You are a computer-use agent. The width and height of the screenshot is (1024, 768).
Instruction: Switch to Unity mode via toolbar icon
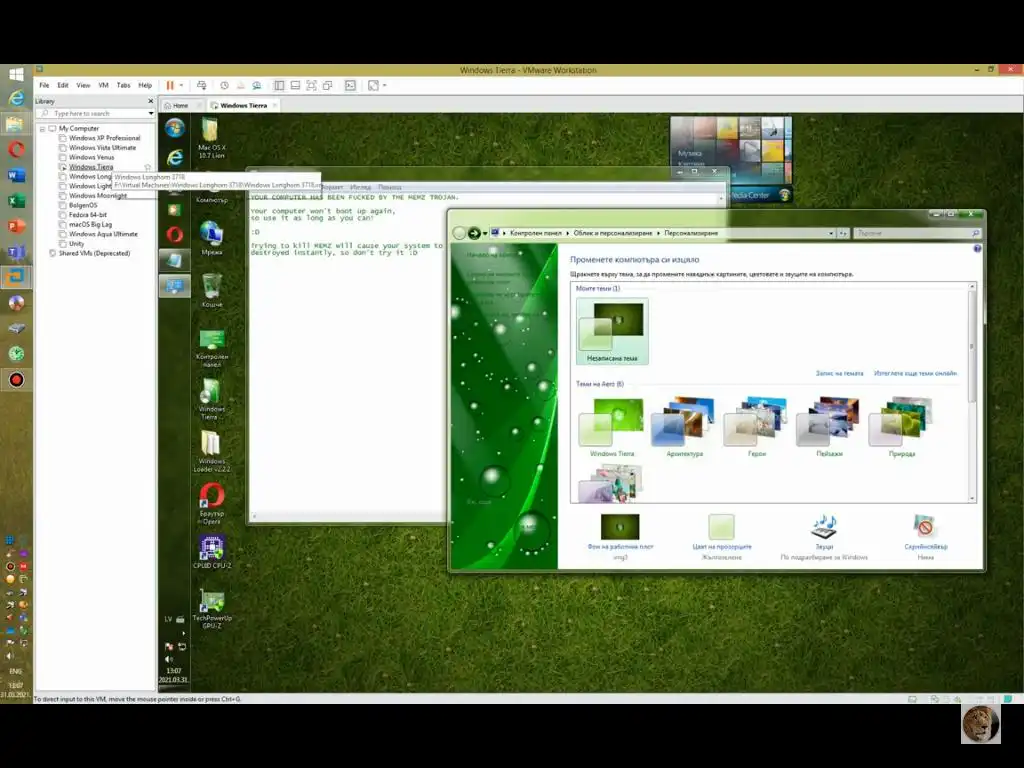(328, 86)
